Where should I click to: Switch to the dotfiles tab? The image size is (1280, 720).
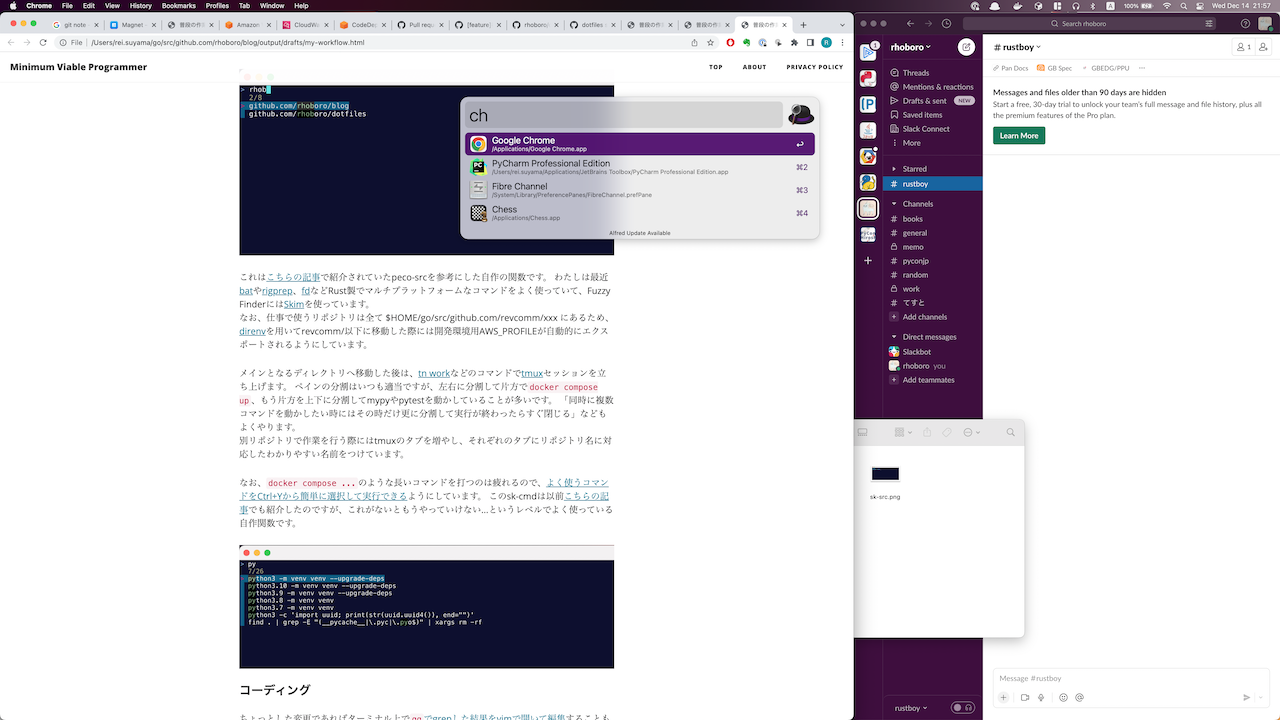(593, 24)
